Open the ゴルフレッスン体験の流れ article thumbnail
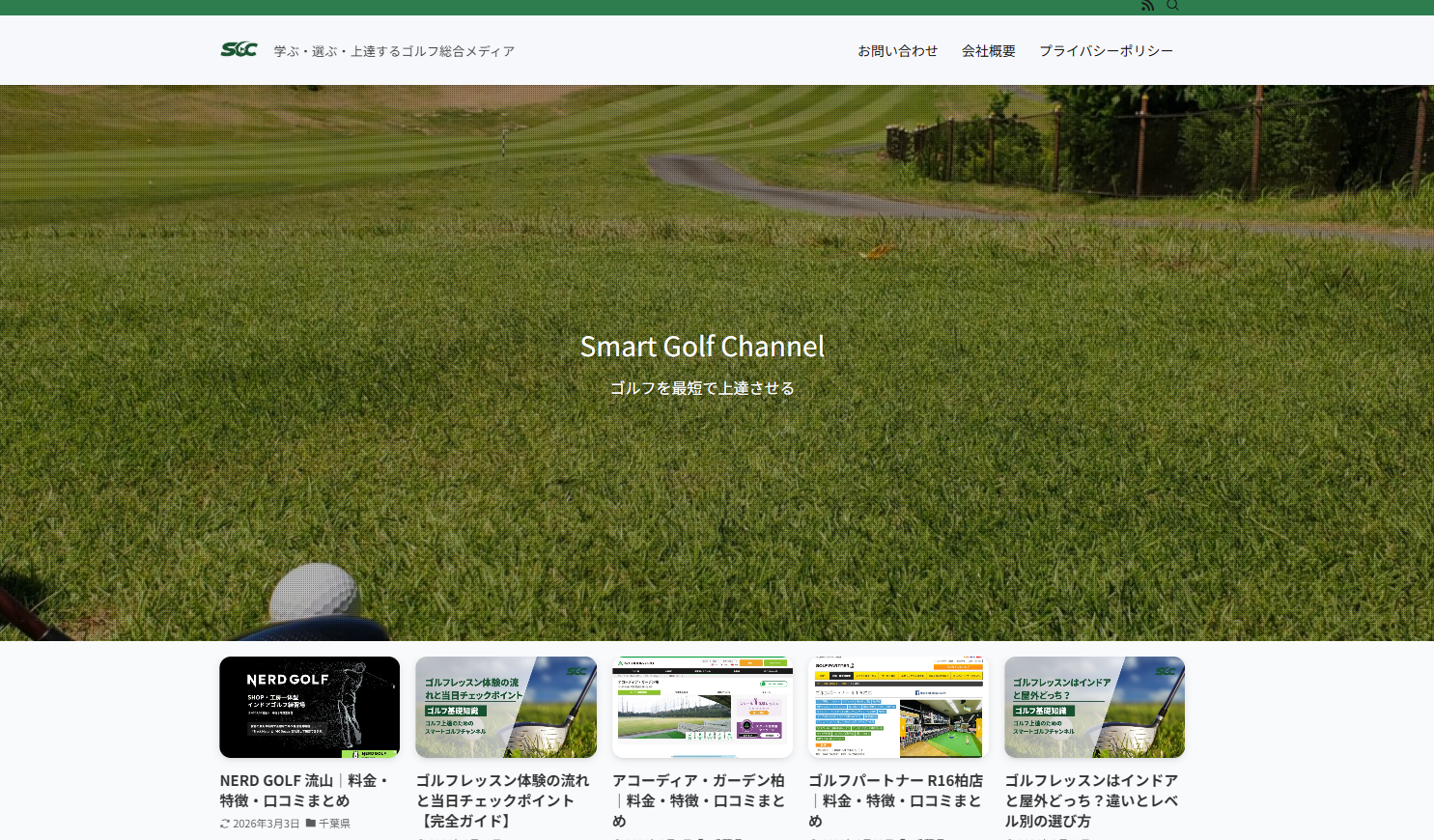Viewport: 1434px width, 840px height. tap(506, 707)
